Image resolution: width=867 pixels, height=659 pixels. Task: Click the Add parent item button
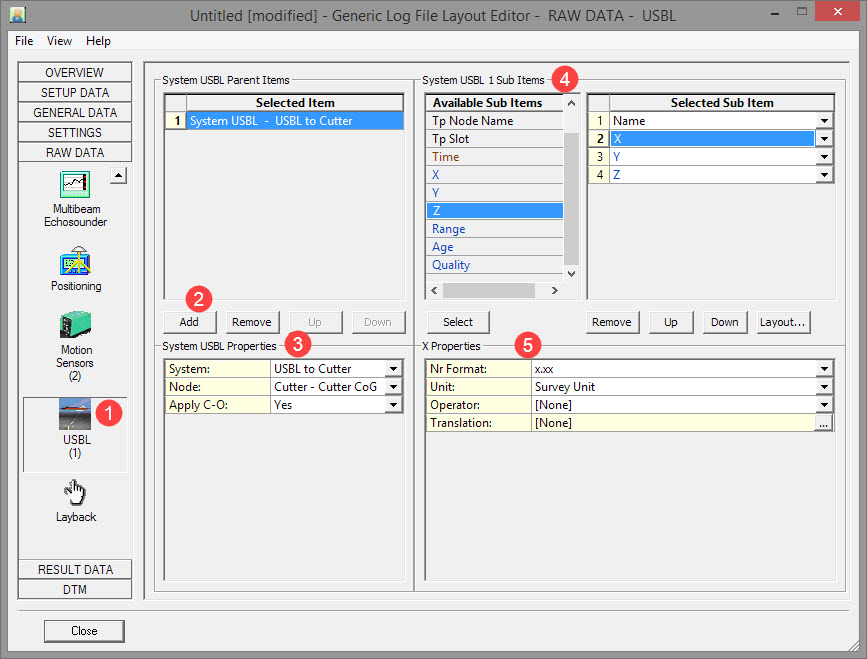click(x=189, y=322)
